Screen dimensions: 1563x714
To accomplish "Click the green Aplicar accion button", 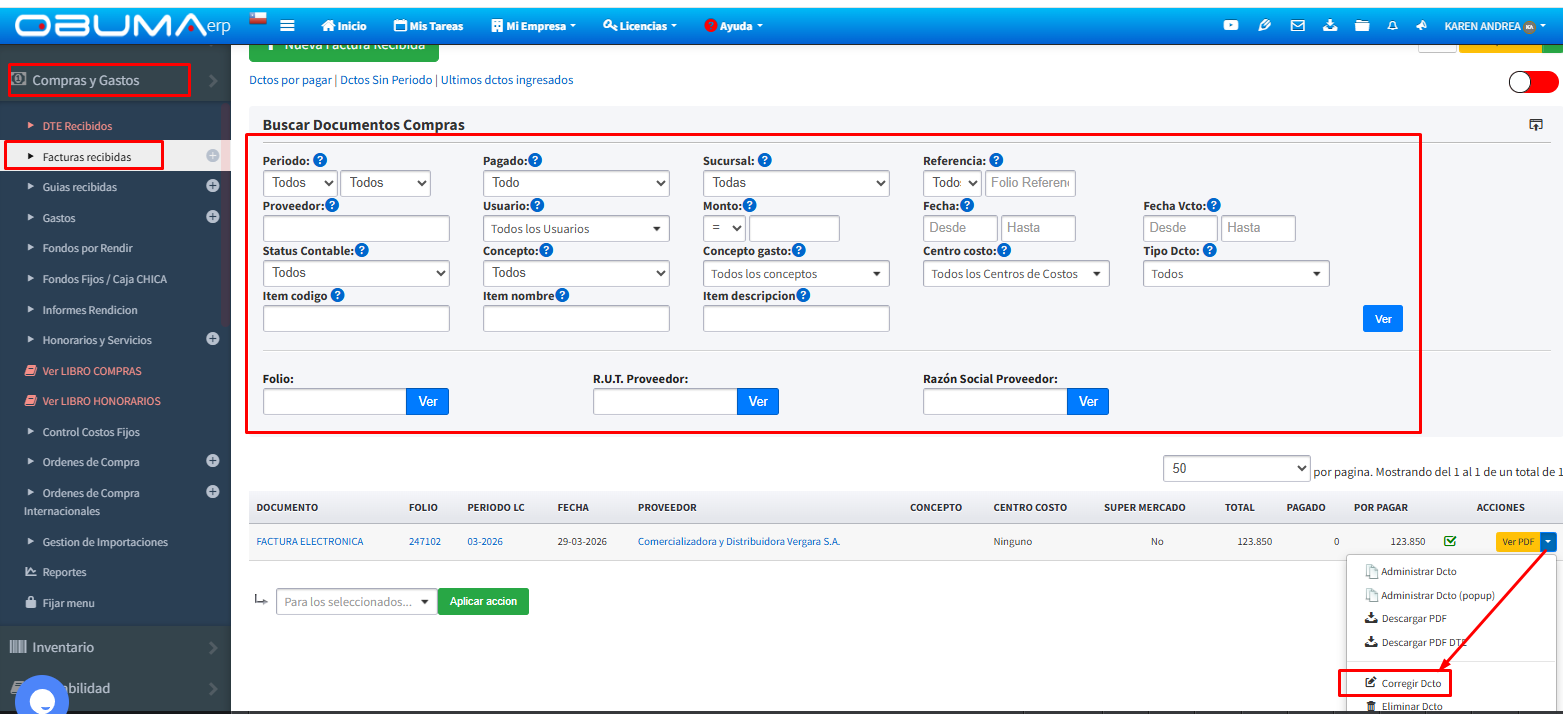I will [483, 601].
